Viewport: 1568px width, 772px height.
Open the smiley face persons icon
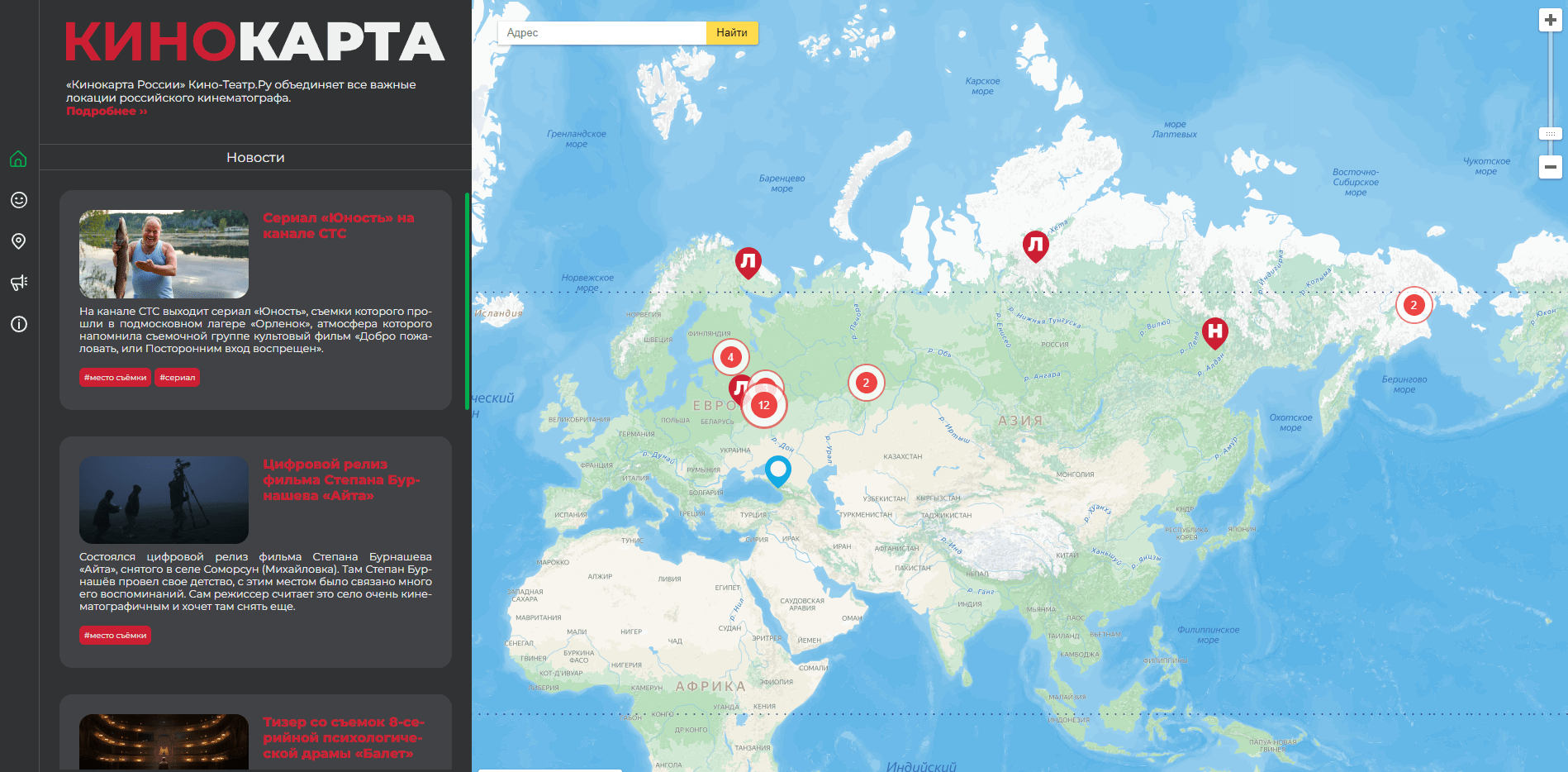coord(18,200)
